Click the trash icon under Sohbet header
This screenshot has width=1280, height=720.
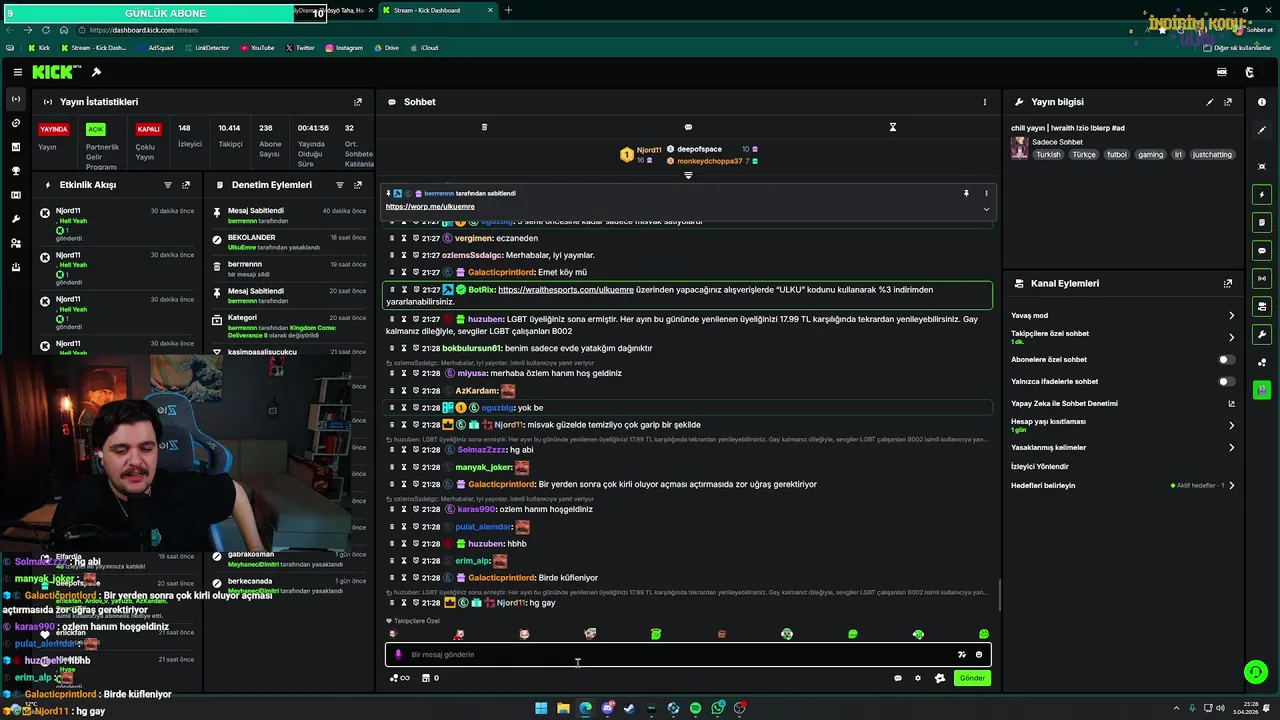click(x=484, y=127)
